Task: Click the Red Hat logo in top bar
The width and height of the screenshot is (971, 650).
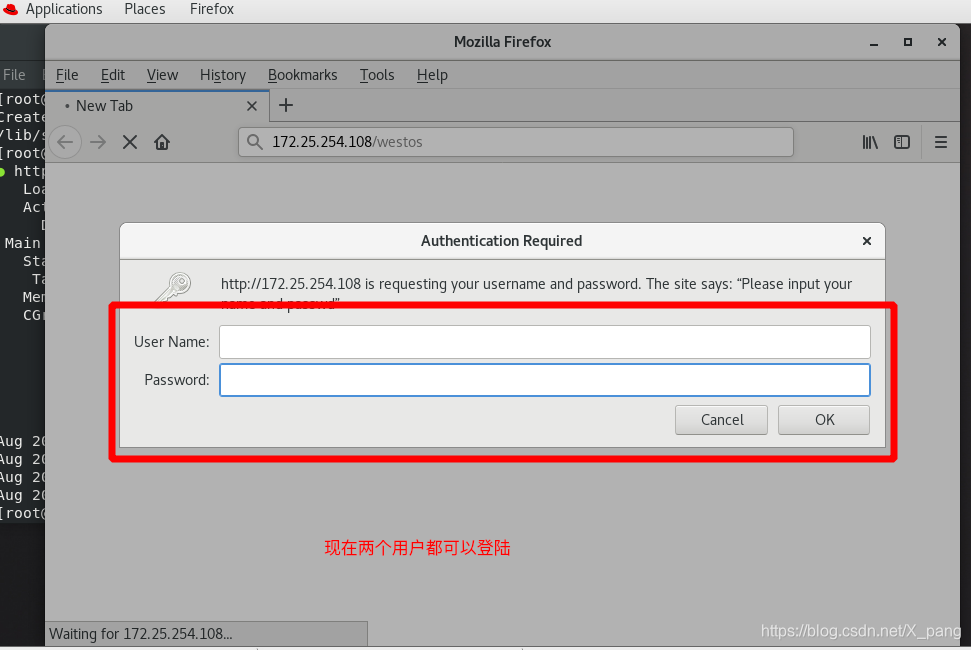Action: [11, 9]
